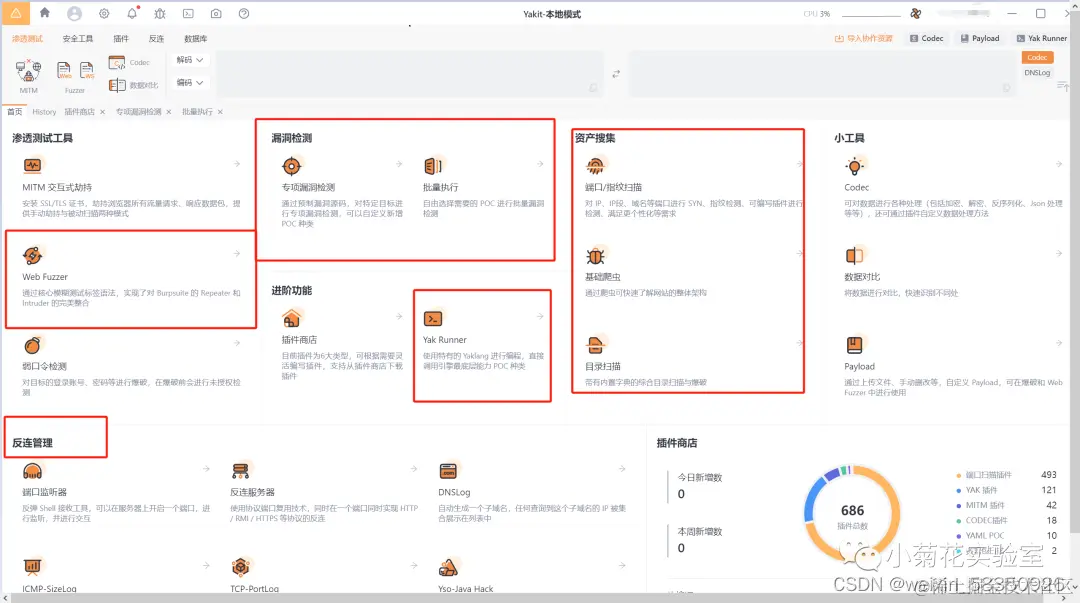1080x603 pixels.
Task: Close the 专项漏洞检测 page tab
Action: click(x=169, y=112)
